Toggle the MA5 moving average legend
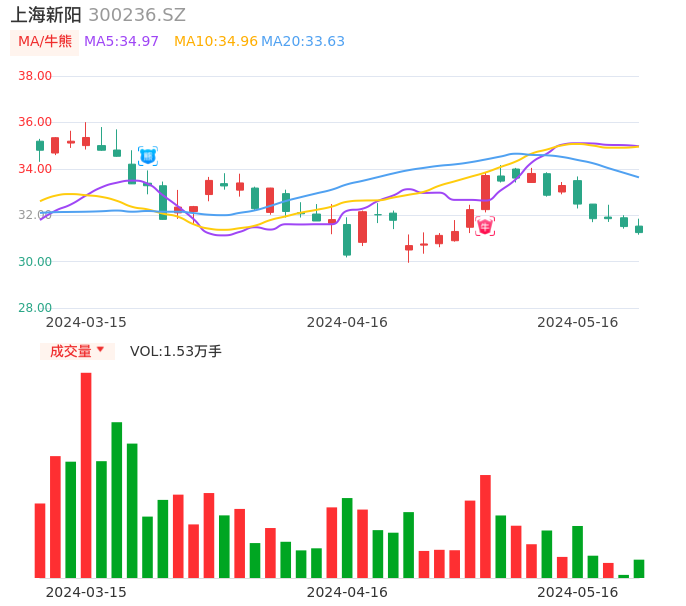The height and width of the screenshot is (606, 686). tap(121, 42)
